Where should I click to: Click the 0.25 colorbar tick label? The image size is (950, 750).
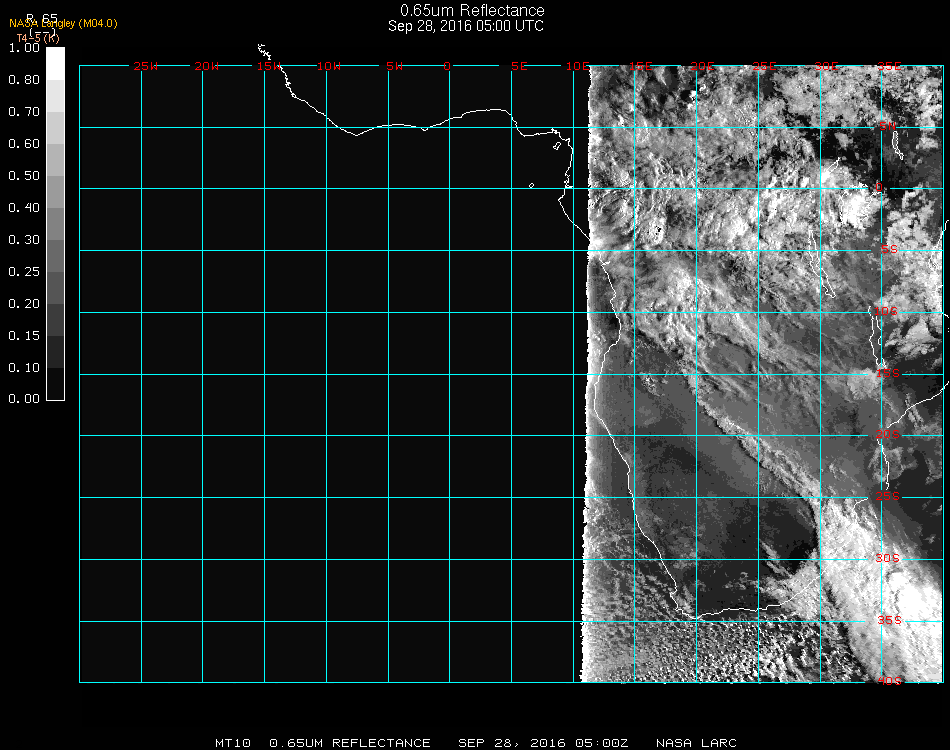point(23,272)
